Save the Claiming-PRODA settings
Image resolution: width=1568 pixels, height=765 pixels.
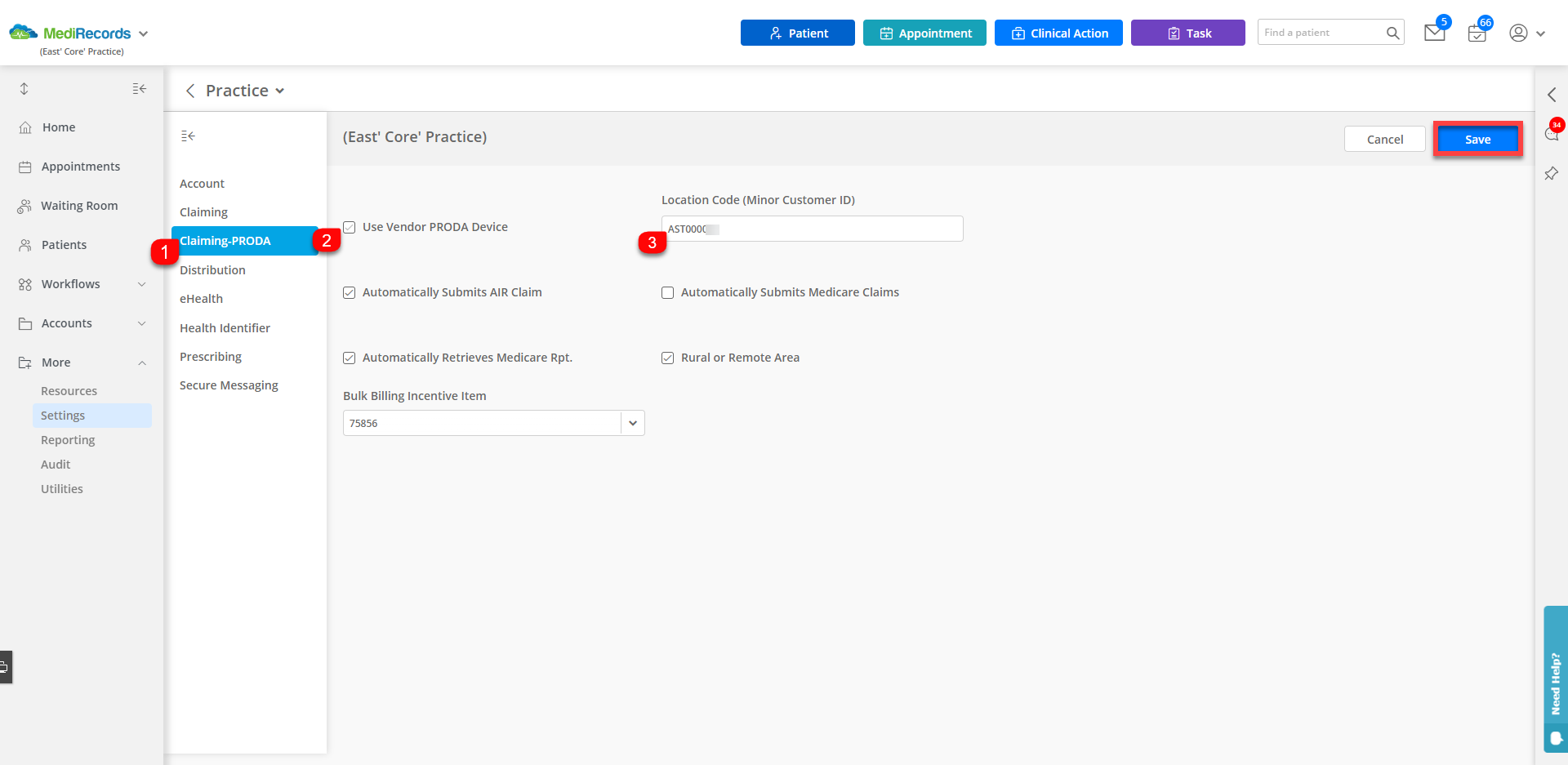(1478, 139)
